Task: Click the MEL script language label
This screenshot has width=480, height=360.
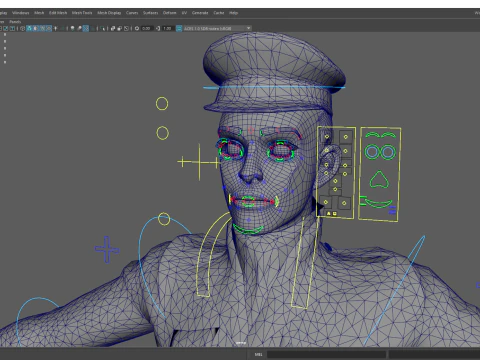Action: [x=258, y=354]
